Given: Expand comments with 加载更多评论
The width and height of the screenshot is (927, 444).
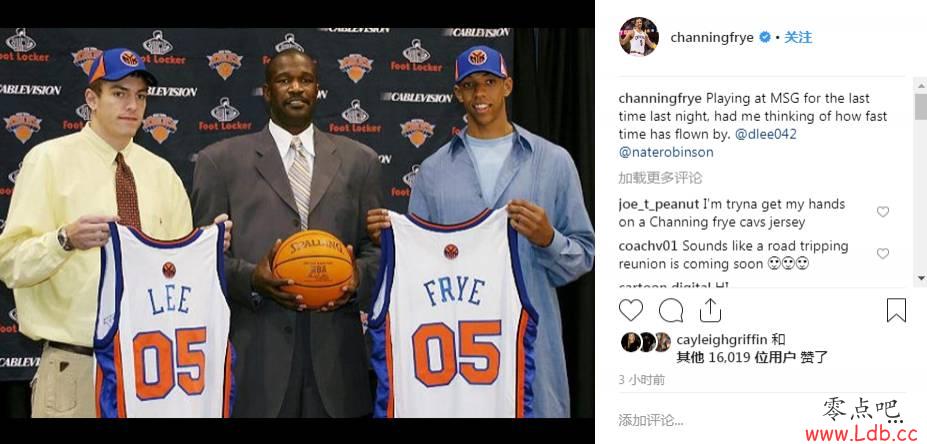Looking at the screenshot, I should 660,177.
